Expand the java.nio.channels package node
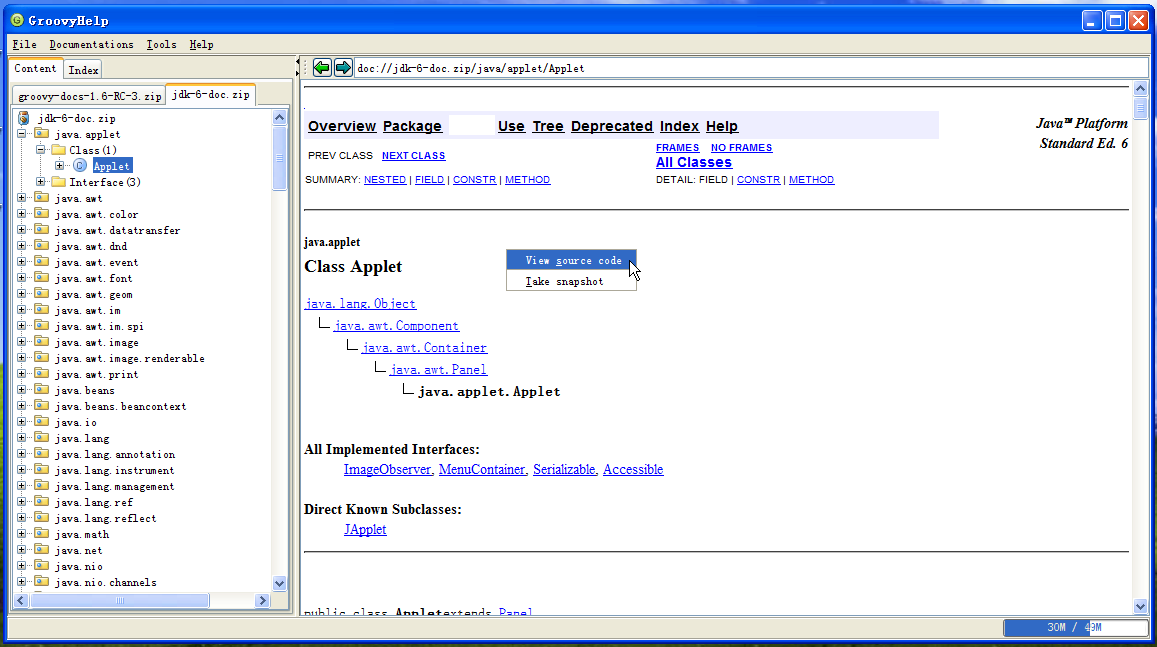This screenshot has height=647, width=1157. pyautogui.click(x=21, y=582)
